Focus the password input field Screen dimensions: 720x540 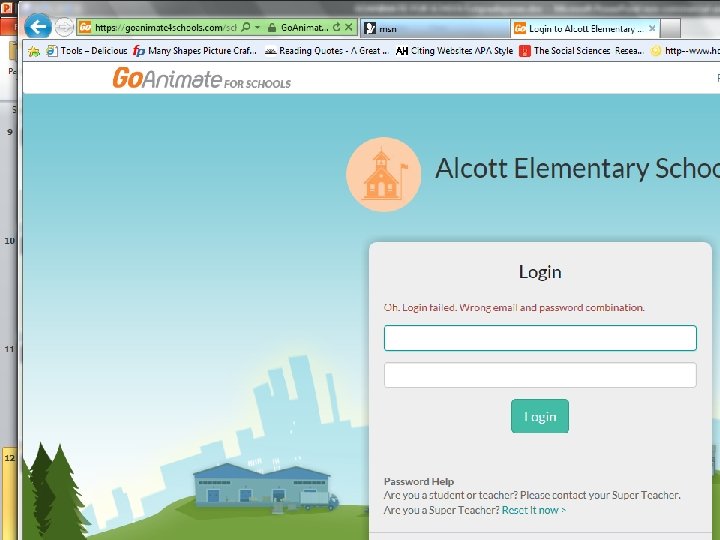(x=540, y=375)
